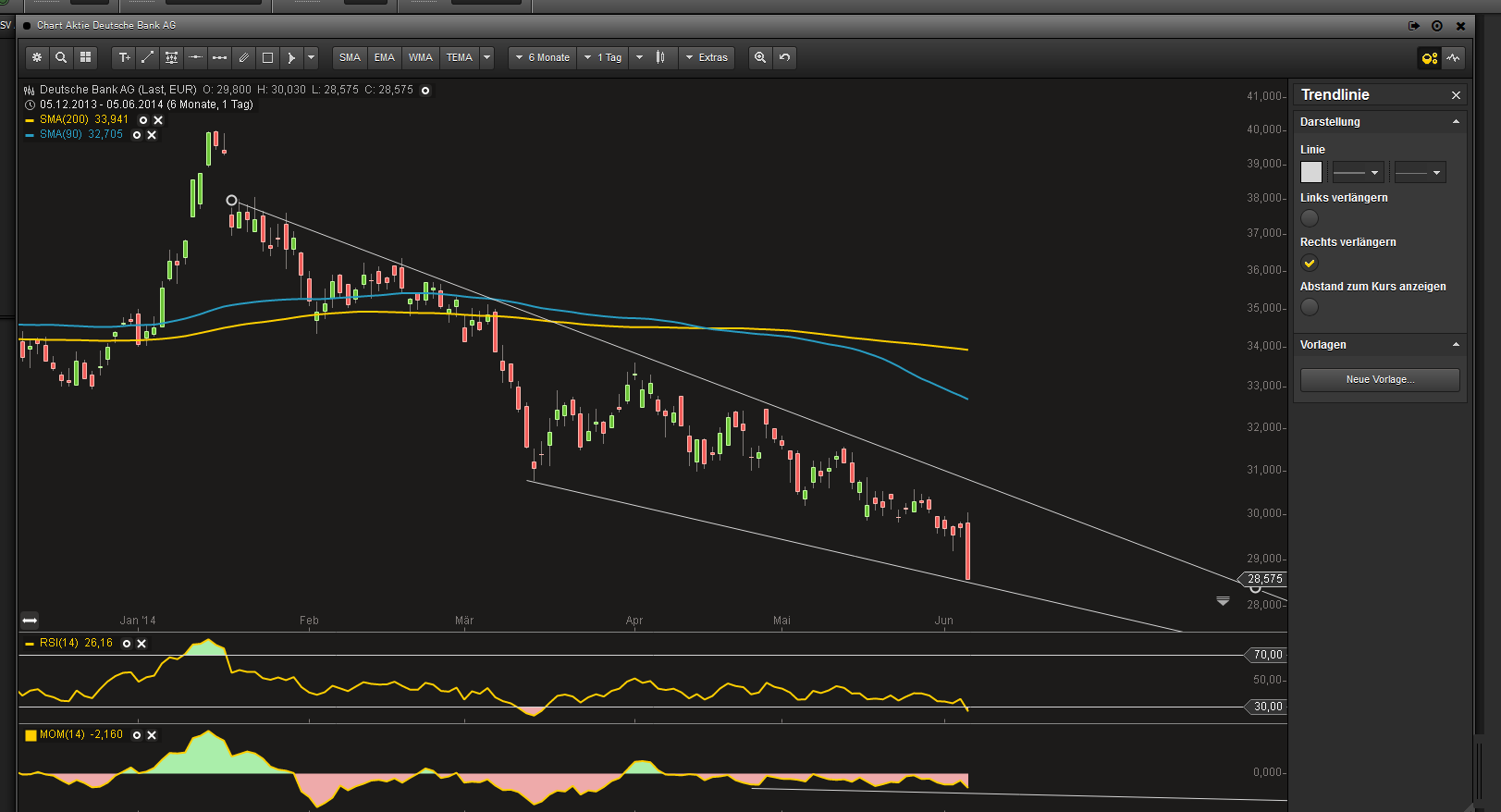Remove the MOM(14) indicator
This screenshot has height=812, width=1501.
(152, 735)
